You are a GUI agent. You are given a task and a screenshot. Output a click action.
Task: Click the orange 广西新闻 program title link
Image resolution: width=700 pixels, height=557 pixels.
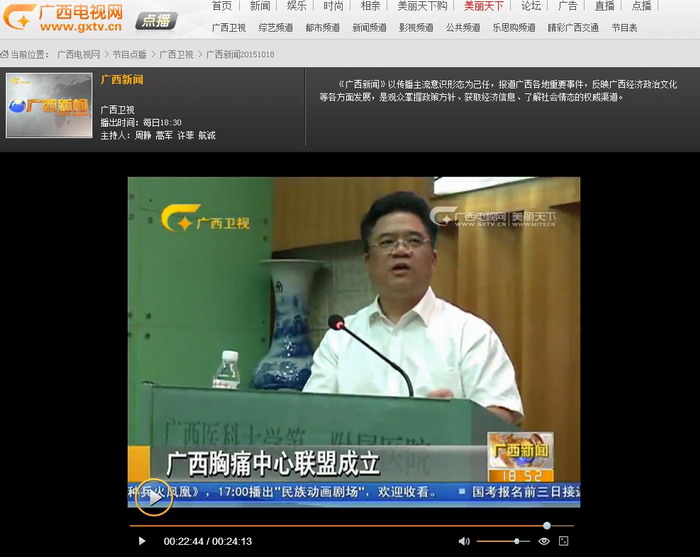coord(122,79)
